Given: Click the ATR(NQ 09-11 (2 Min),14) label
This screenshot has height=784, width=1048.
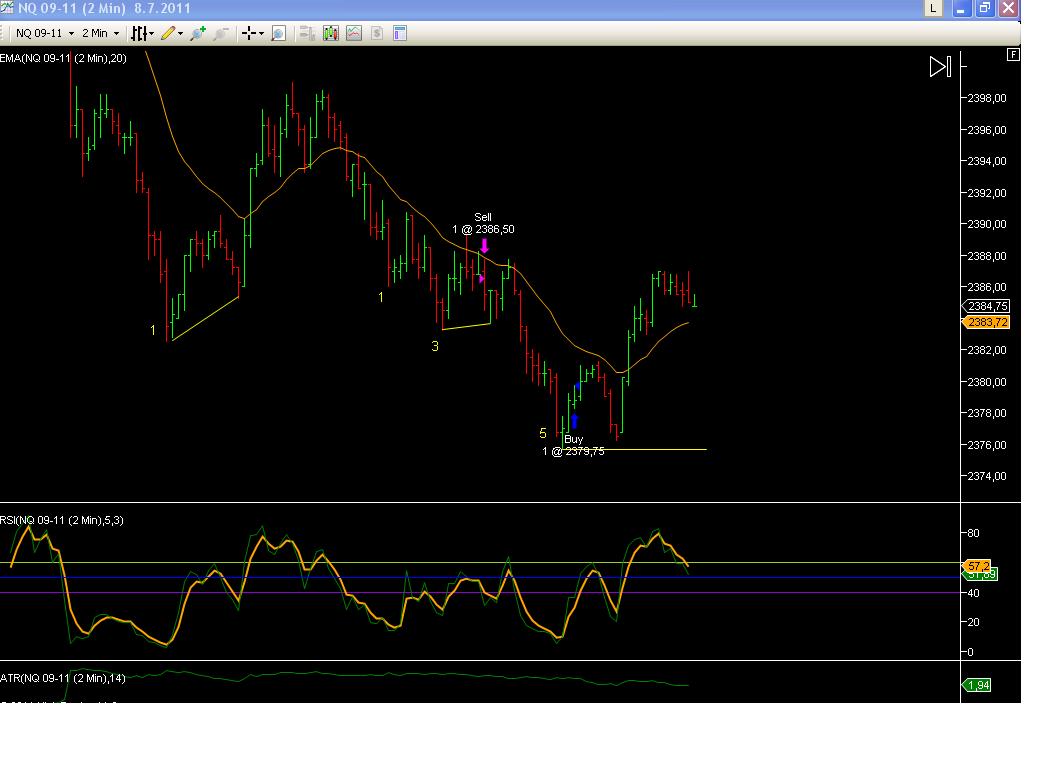Looking at the screenshot, I should tap(63, 678).
